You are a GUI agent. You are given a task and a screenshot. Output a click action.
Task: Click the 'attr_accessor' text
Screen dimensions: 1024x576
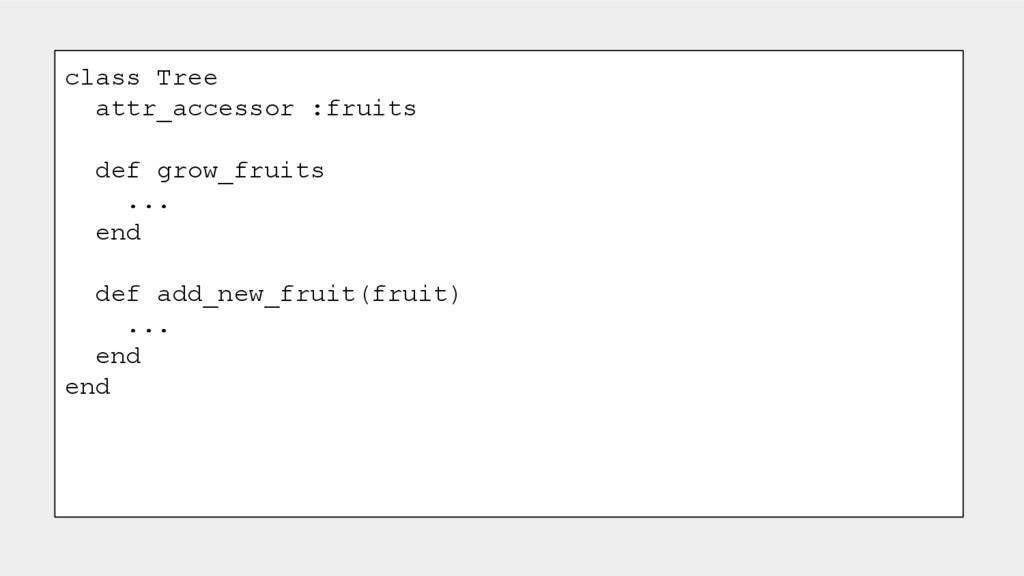195,109
